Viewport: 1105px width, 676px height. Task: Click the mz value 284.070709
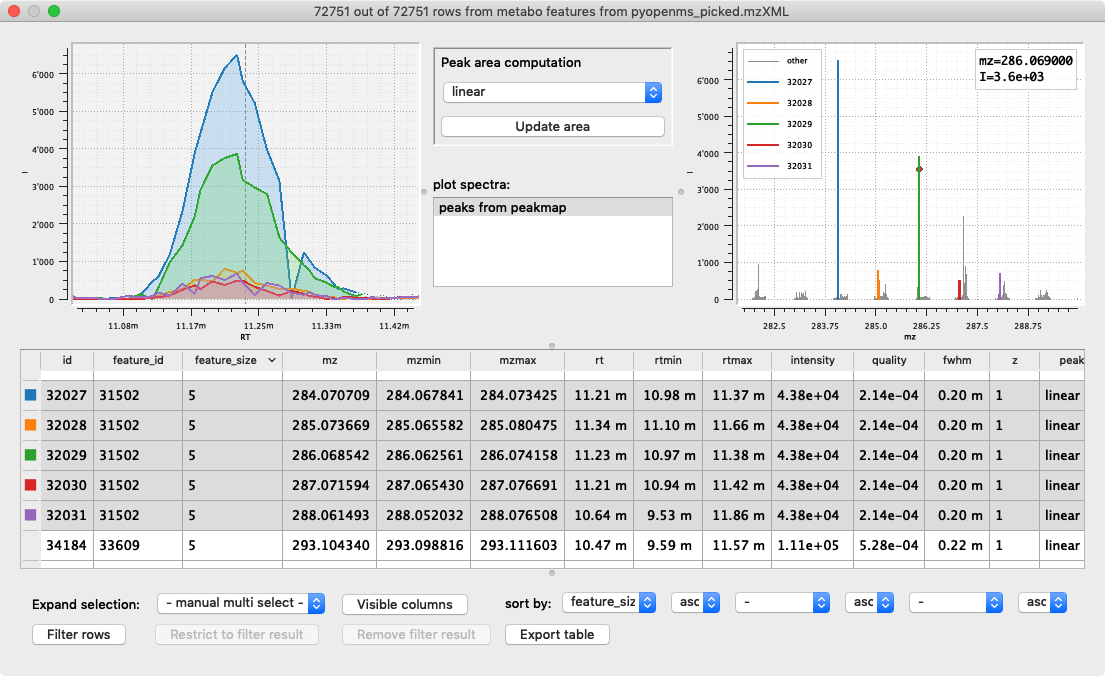[331, 395]
